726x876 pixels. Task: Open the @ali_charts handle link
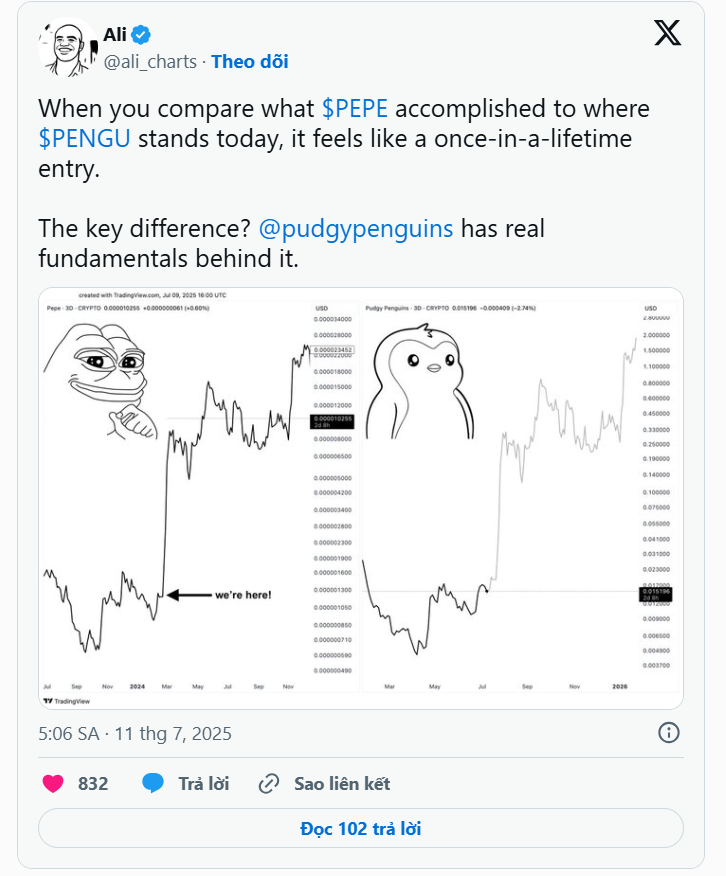click(x=150, y=61)
